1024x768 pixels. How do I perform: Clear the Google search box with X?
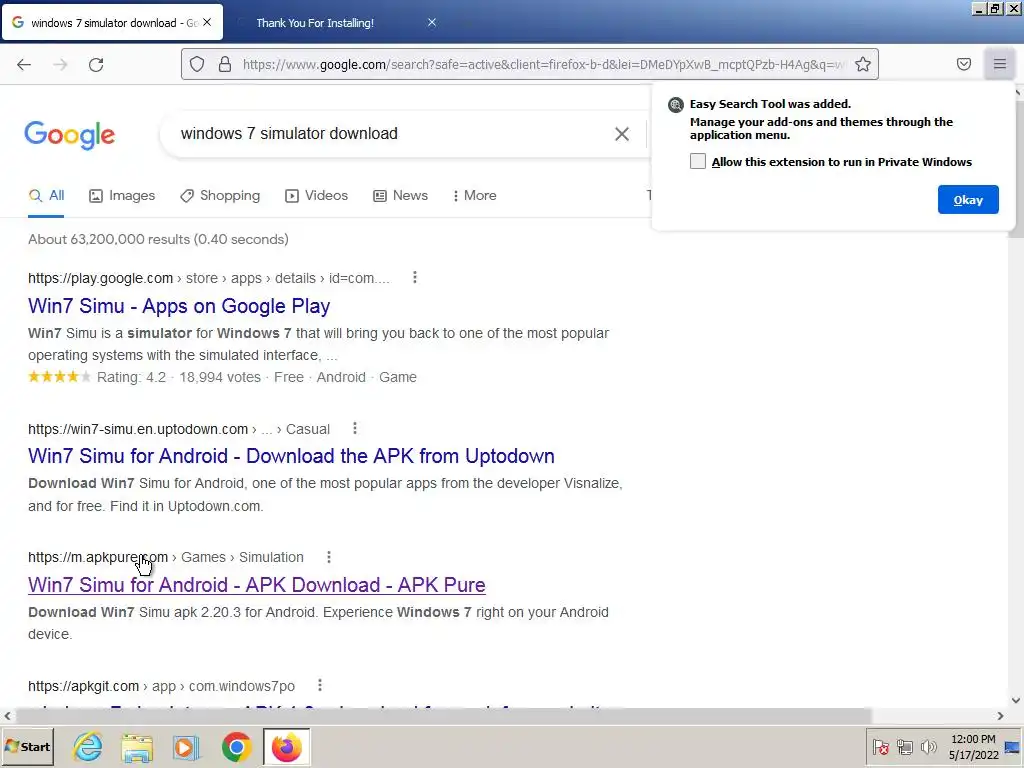(x=622, y=134)
